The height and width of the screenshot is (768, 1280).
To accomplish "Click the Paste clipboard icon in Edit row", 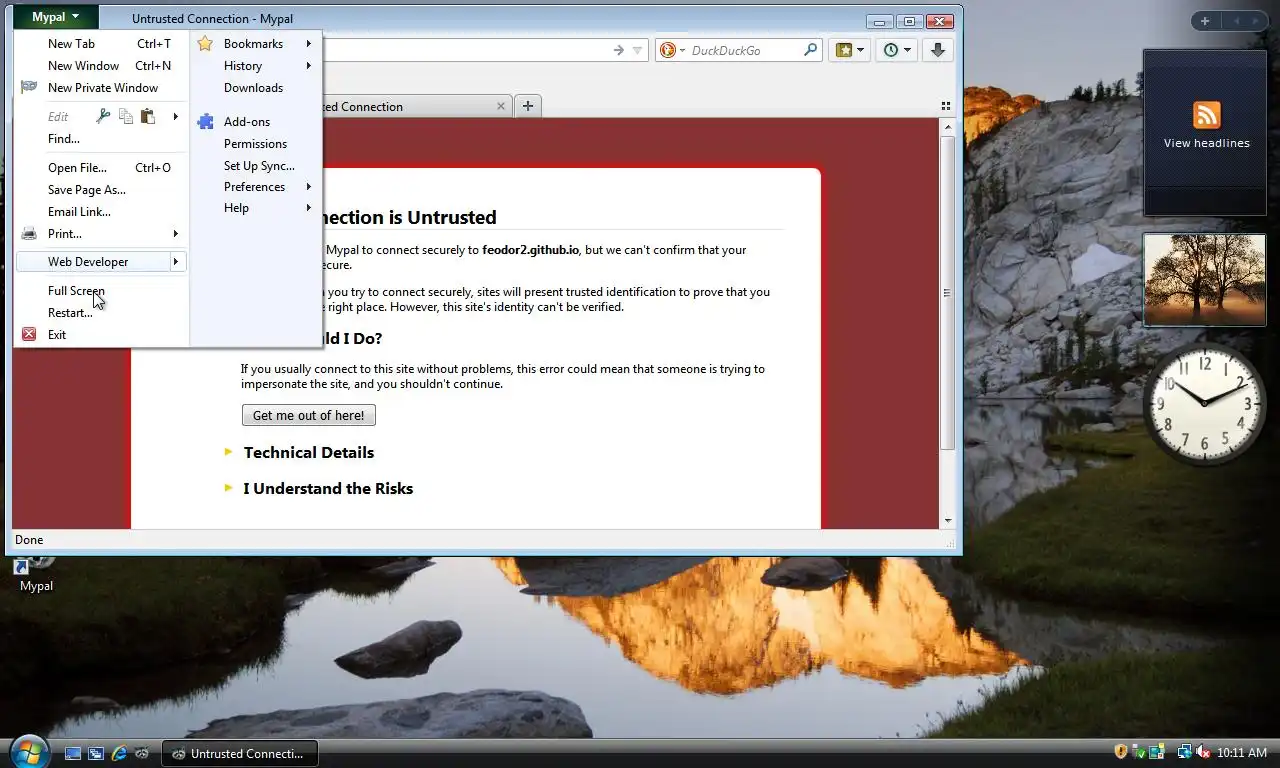I will pos(148,117).
